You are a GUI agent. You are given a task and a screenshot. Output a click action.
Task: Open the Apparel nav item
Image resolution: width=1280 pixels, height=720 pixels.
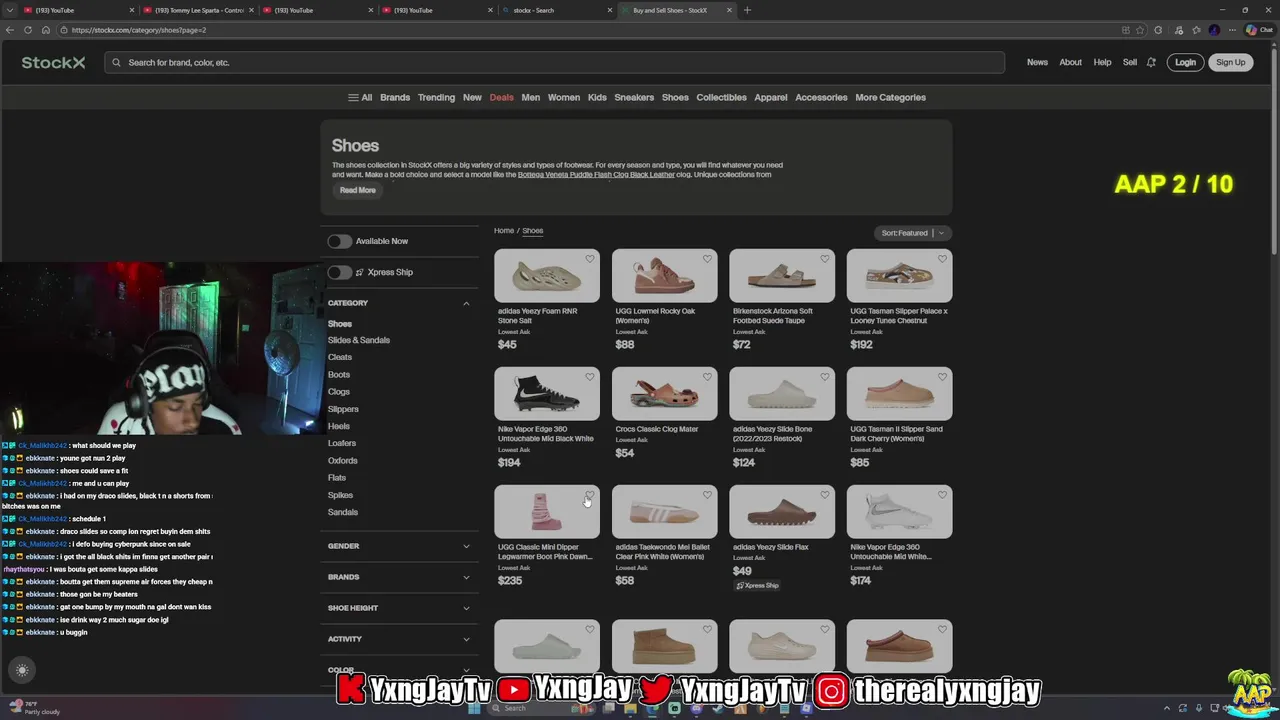[x=770, y=97]
